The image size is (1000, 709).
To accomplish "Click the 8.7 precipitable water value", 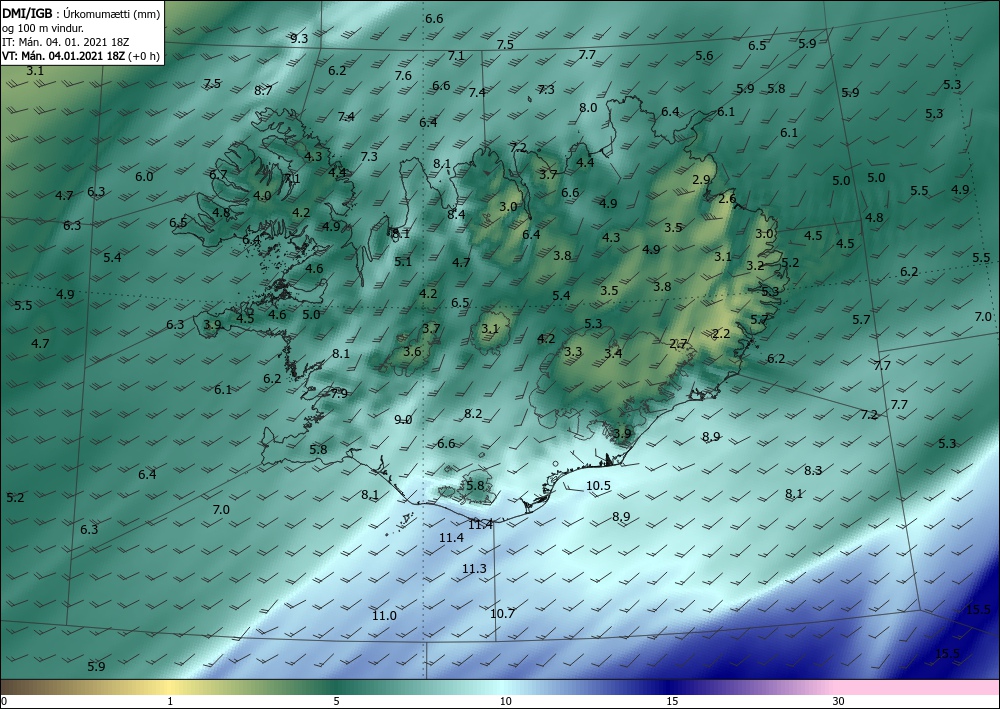I will (x=263, y=91).
